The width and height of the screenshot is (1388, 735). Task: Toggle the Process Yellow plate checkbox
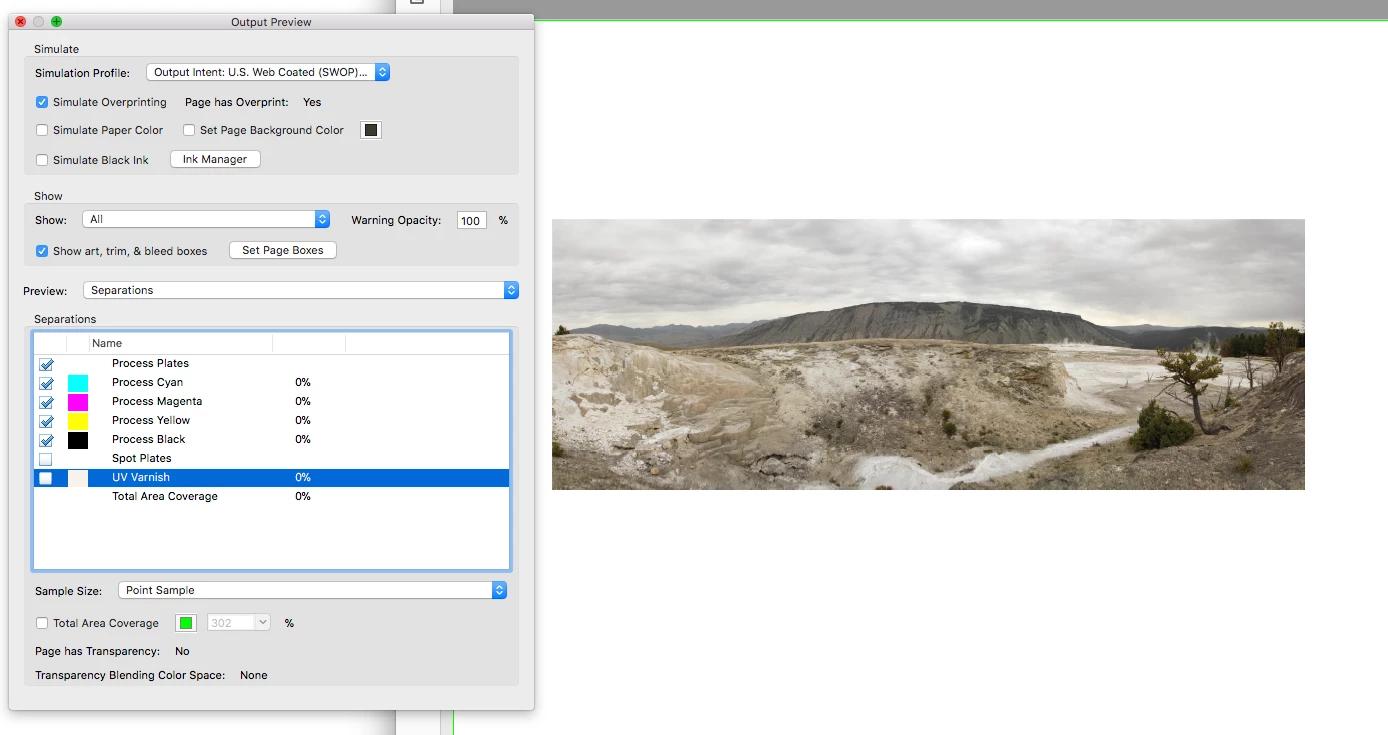coord(46,421)
